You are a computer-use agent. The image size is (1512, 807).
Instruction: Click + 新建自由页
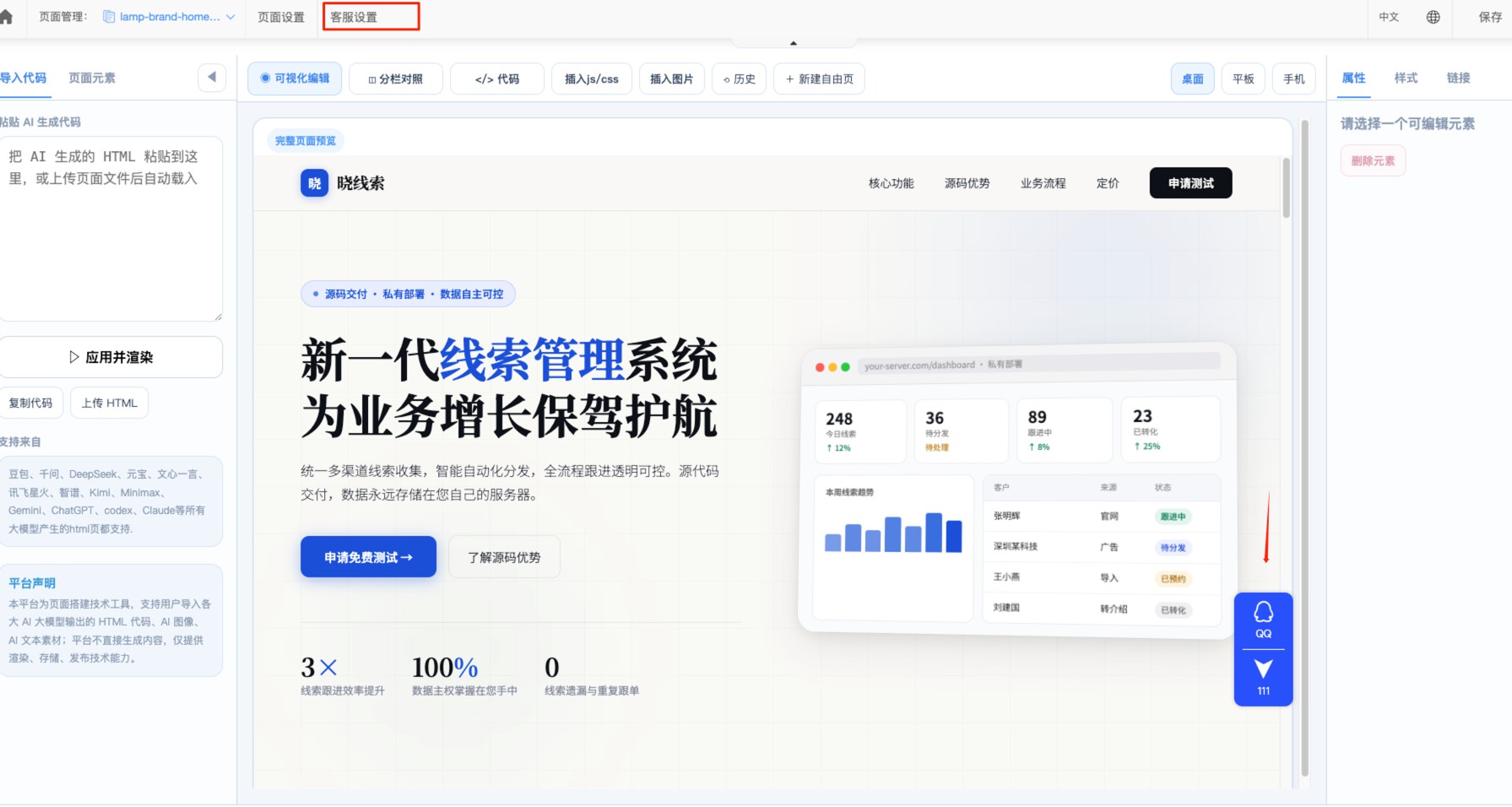(820, 79)
